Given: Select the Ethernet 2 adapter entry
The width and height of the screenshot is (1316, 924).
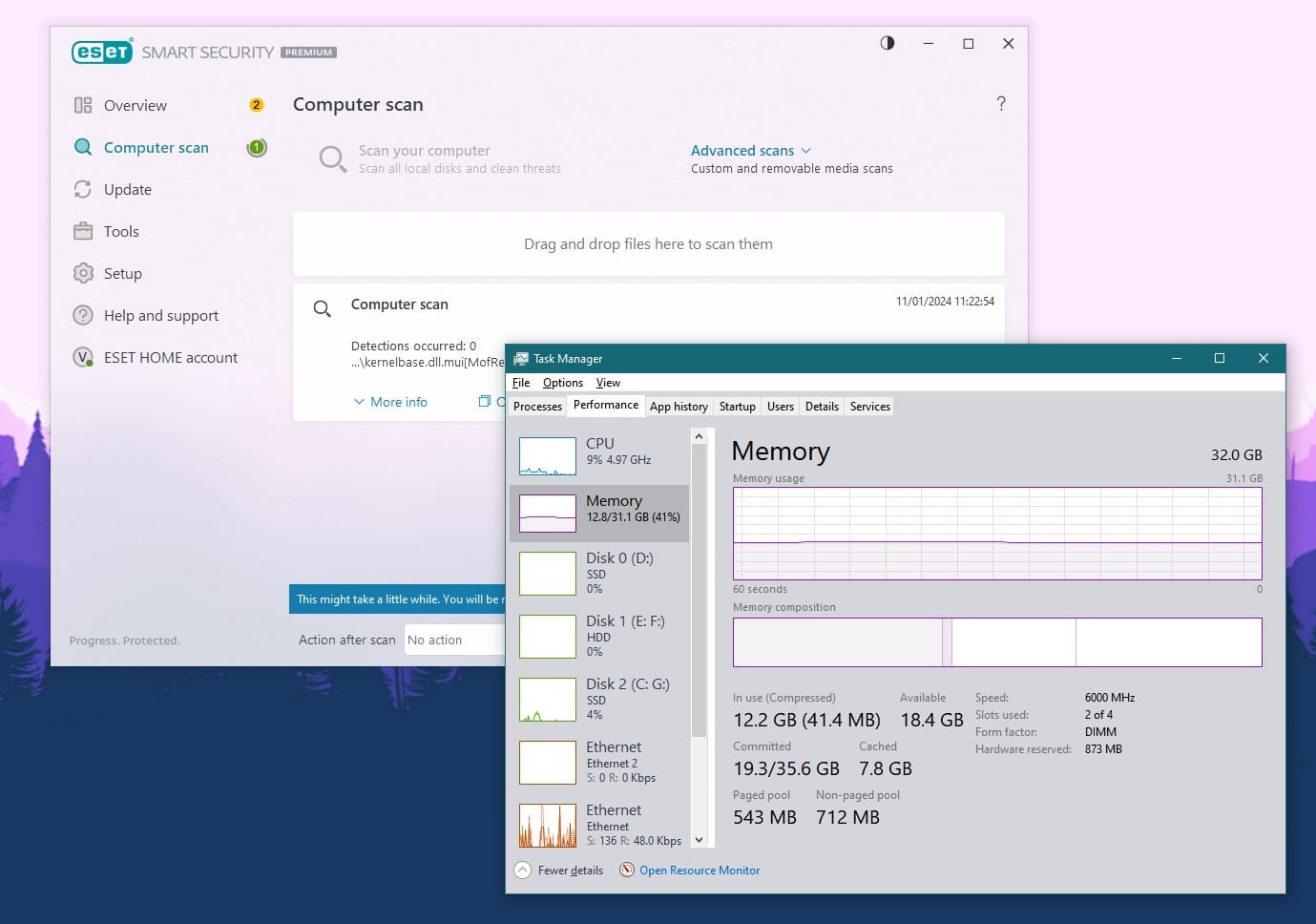Looking at the screenshot, I should (599, 762).
